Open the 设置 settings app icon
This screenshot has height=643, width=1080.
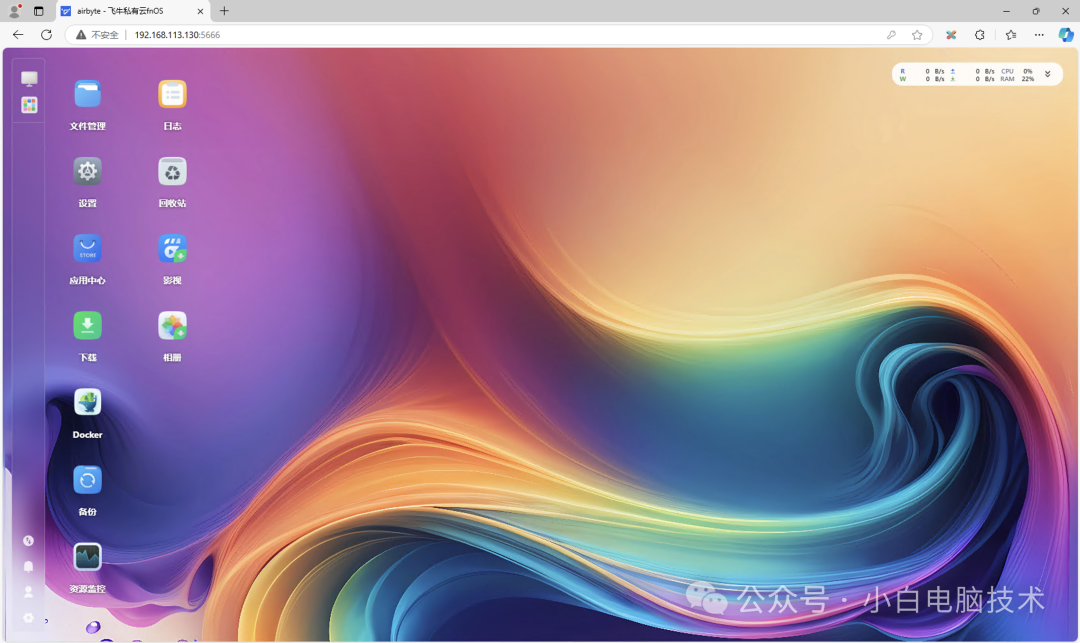87,171
